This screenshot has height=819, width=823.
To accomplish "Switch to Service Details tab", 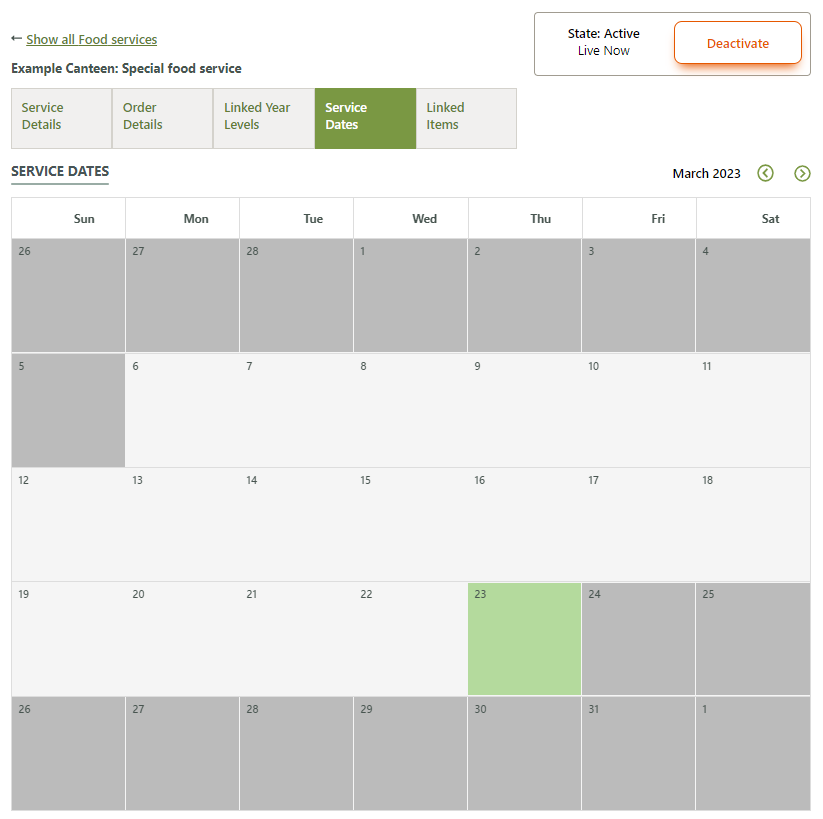I will coord(61,118).
